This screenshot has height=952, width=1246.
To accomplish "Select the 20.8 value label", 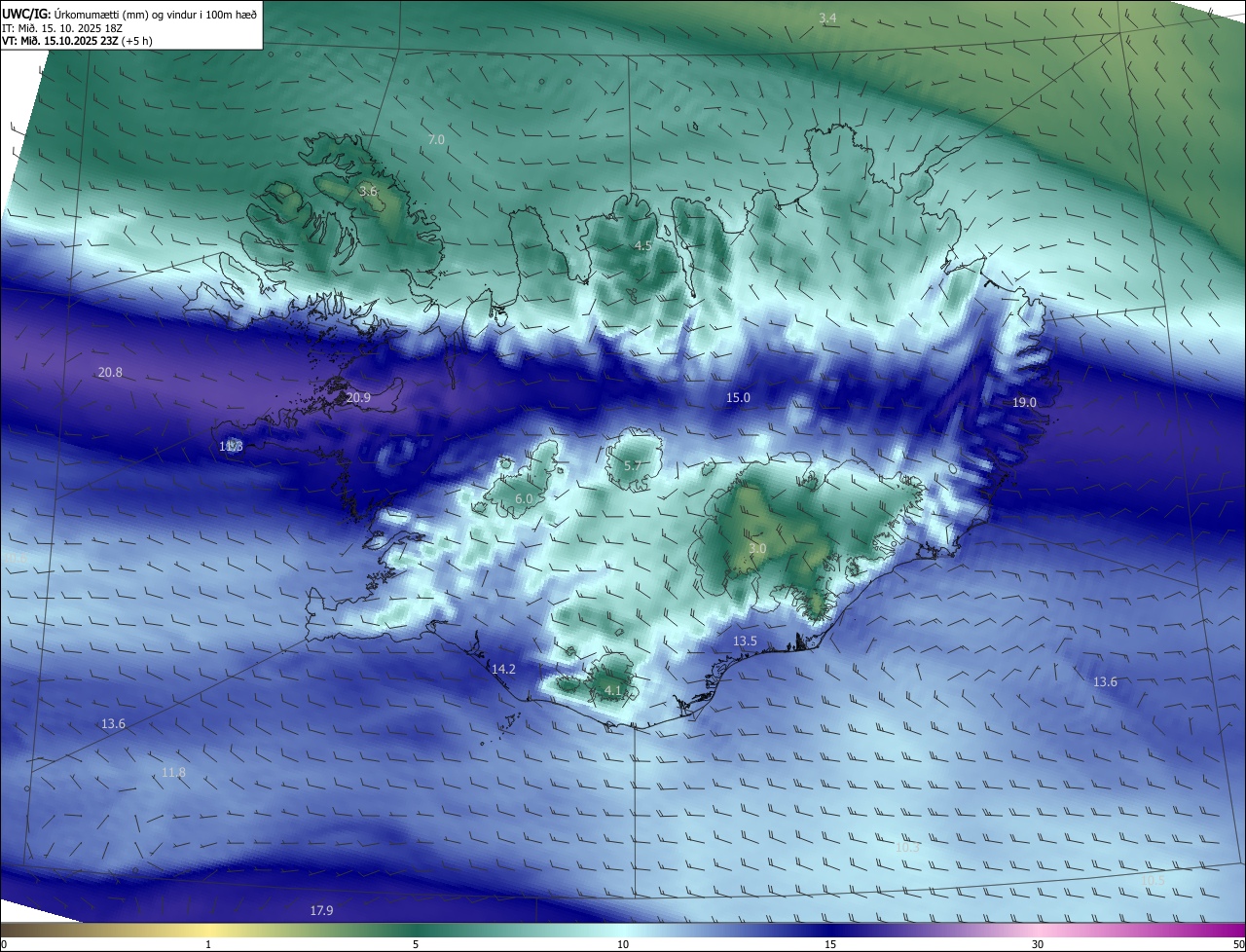I will [x=110, y=373].
